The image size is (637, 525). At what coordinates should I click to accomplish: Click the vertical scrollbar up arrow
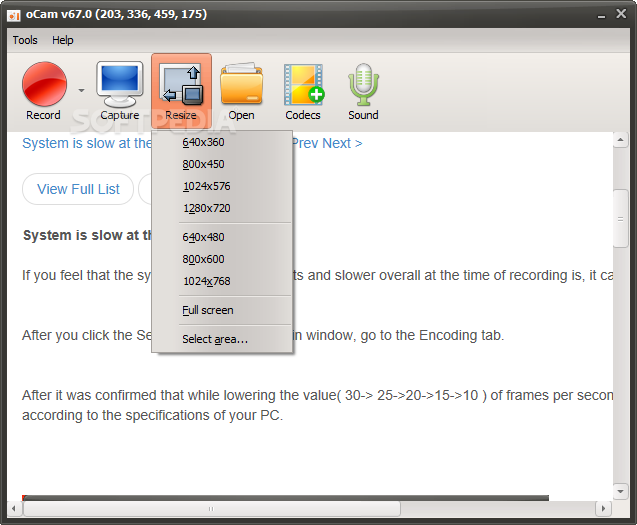(620, 140)
